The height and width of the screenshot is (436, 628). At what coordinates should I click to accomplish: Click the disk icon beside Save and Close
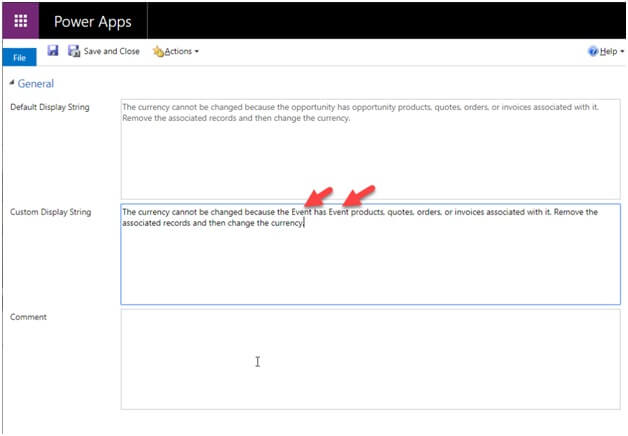[x=74, y=51]
